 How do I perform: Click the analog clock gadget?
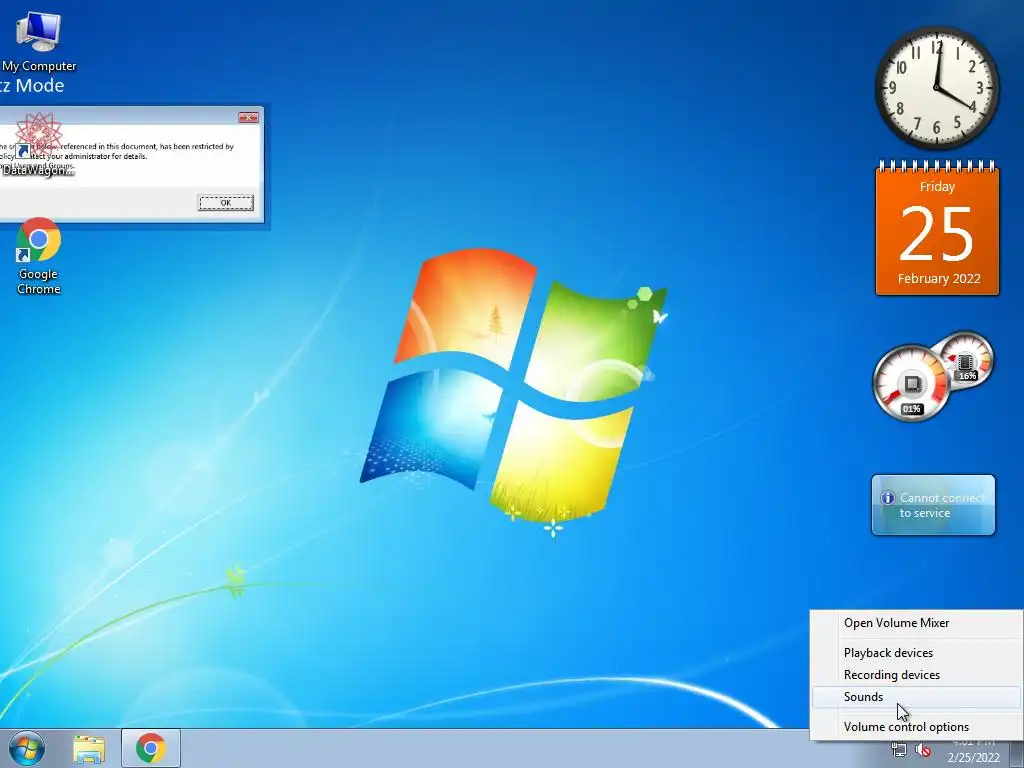[x=936, y=88]
